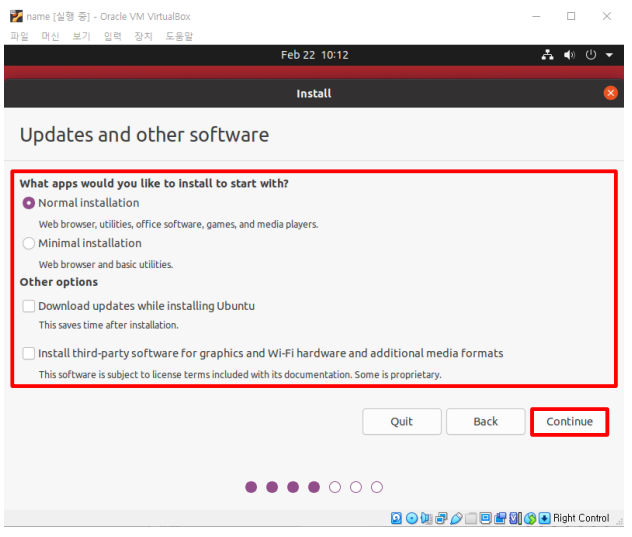The height and width of the screenshot is (537, 632).
Task: Click the Ubuntu volume speaker icon
Action: 569,55
